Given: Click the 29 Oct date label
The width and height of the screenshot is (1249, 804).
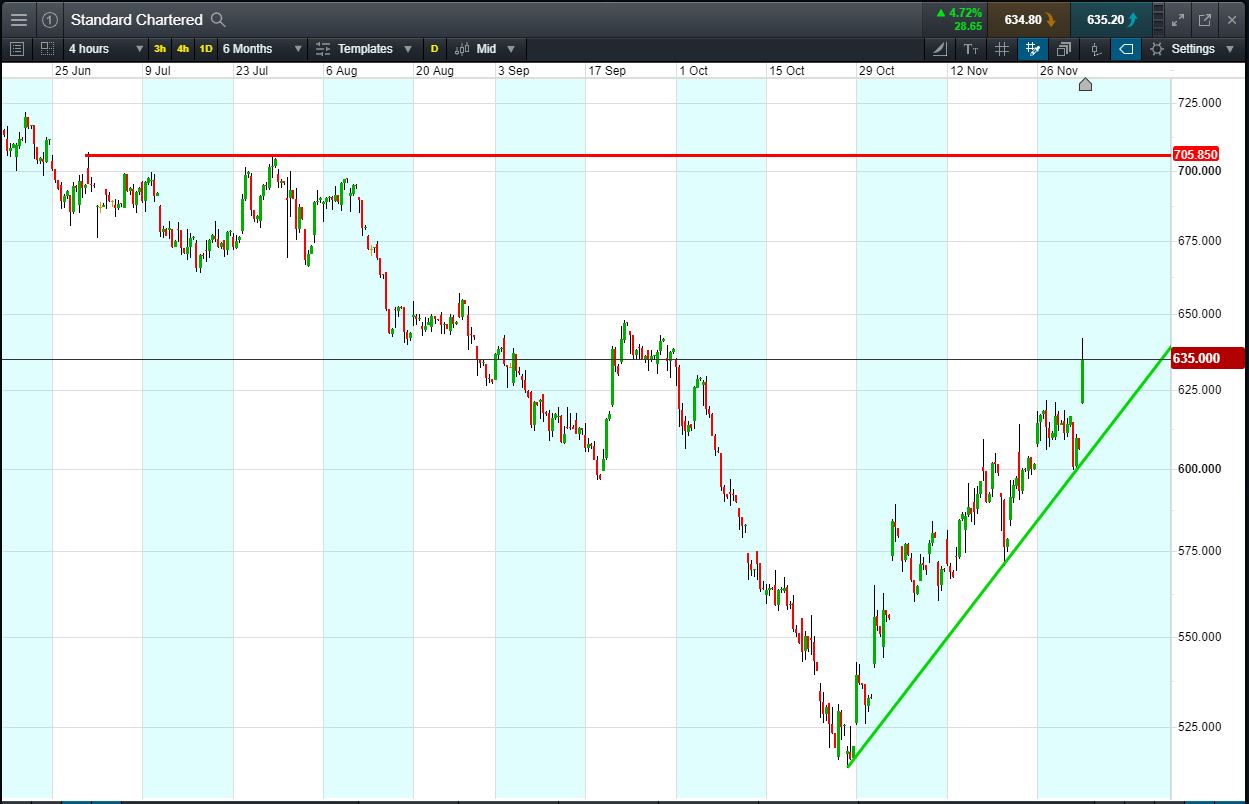Looking at the screenshot, I should 877,71.
